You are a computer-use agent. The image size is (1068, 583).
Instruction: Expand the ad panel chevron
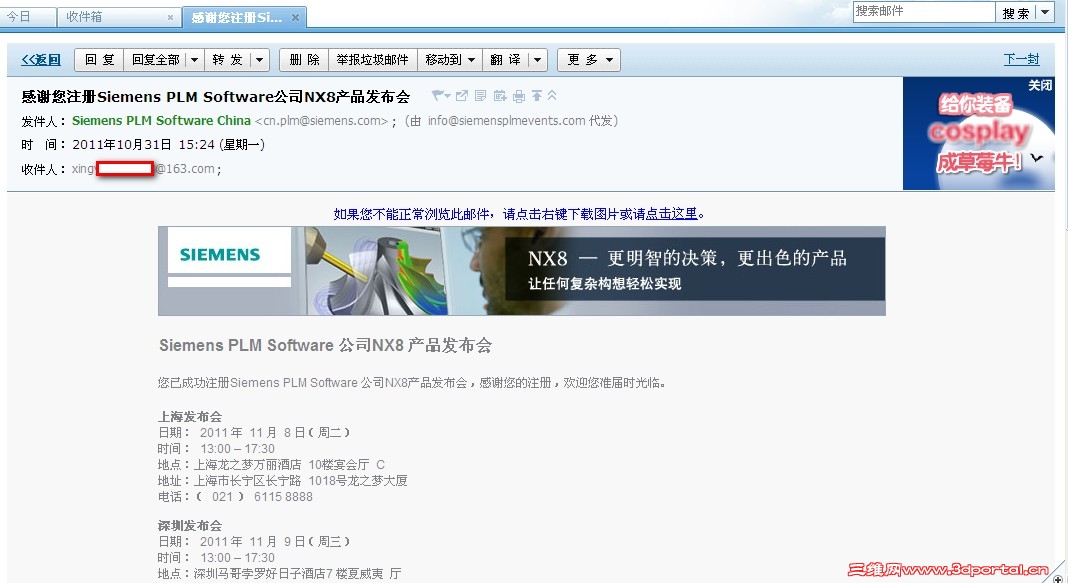click(1037, 158)
